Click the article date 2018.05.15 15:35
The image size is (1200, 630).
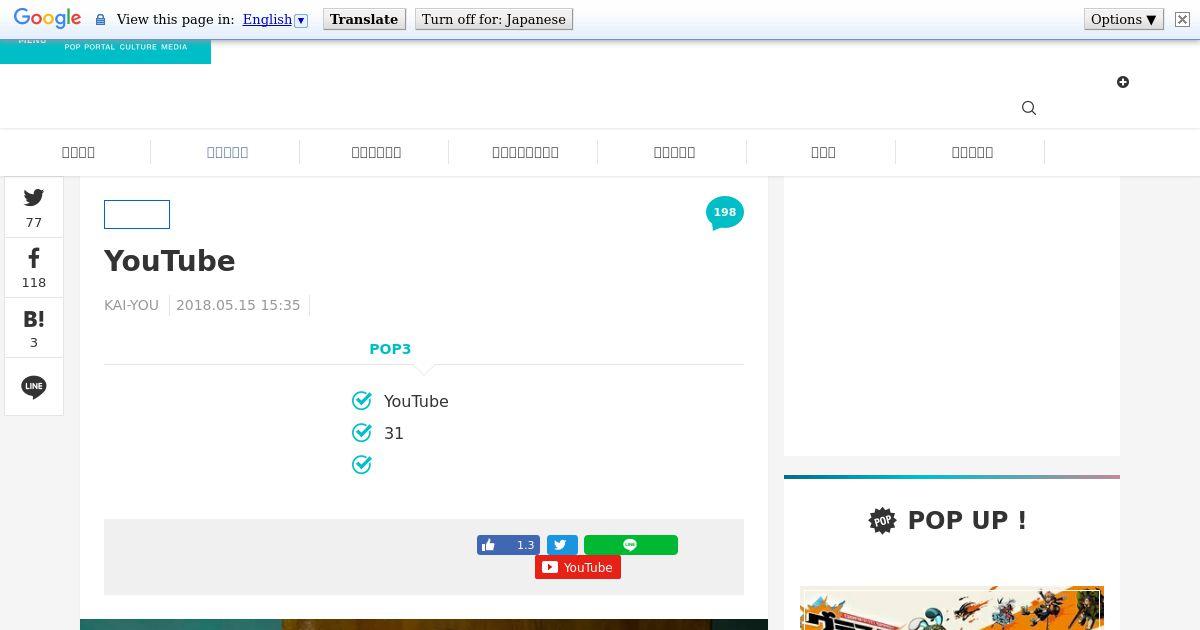click(238, 305)
